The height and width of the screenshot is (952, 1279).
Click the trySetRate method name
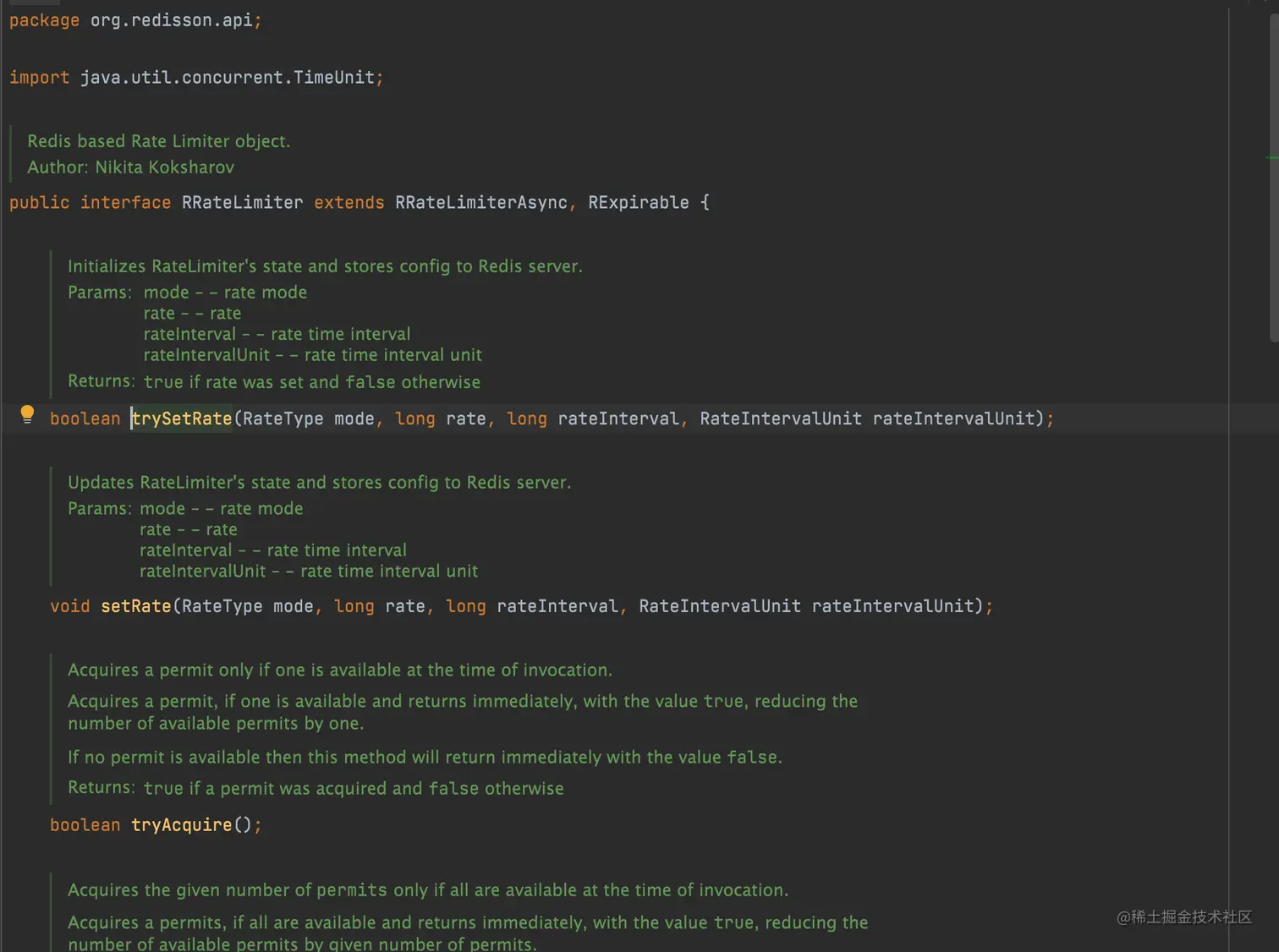click(182, 419)
